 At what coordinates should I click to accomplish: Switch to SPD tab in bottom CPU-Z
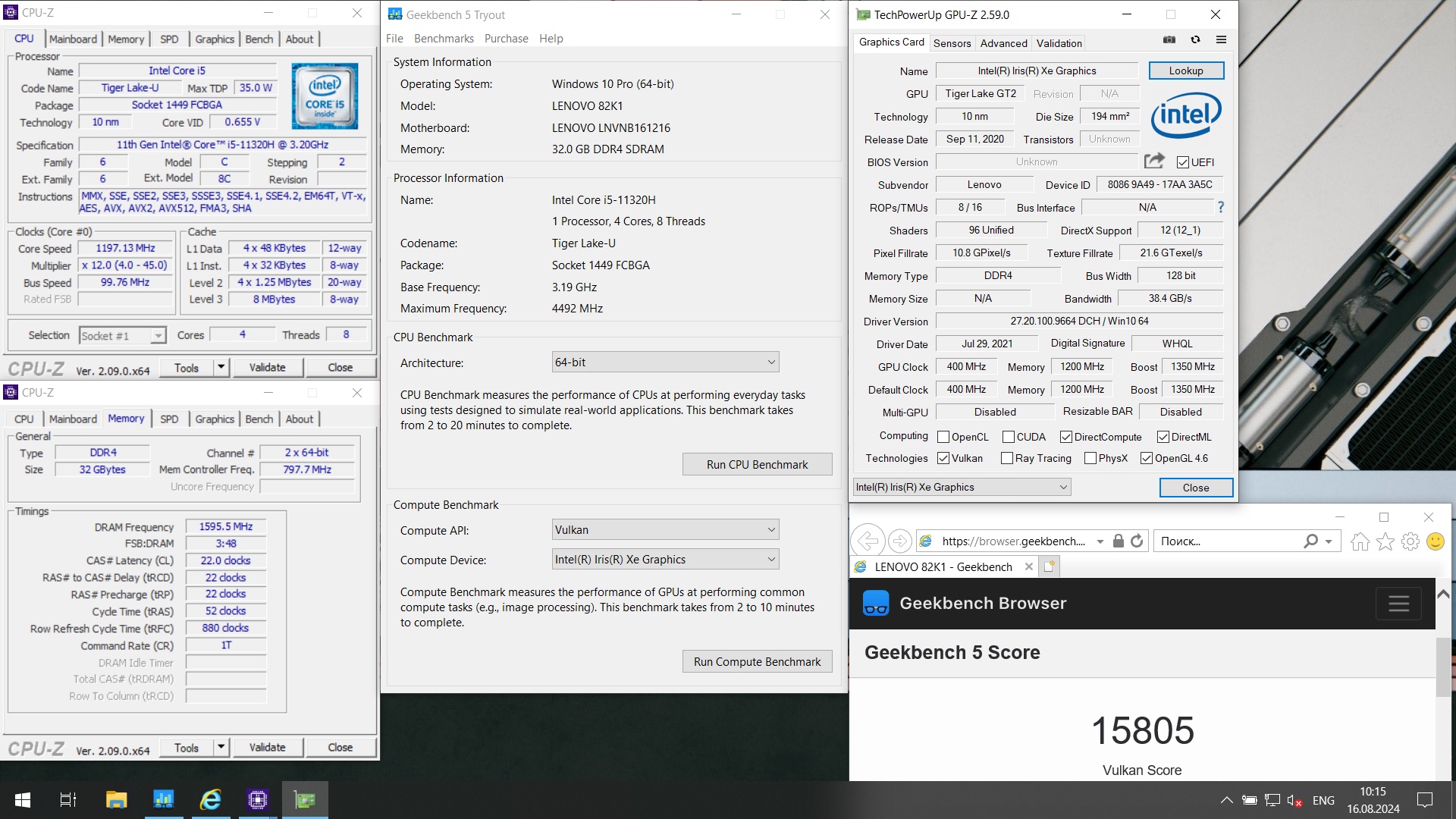coord(170,419)
